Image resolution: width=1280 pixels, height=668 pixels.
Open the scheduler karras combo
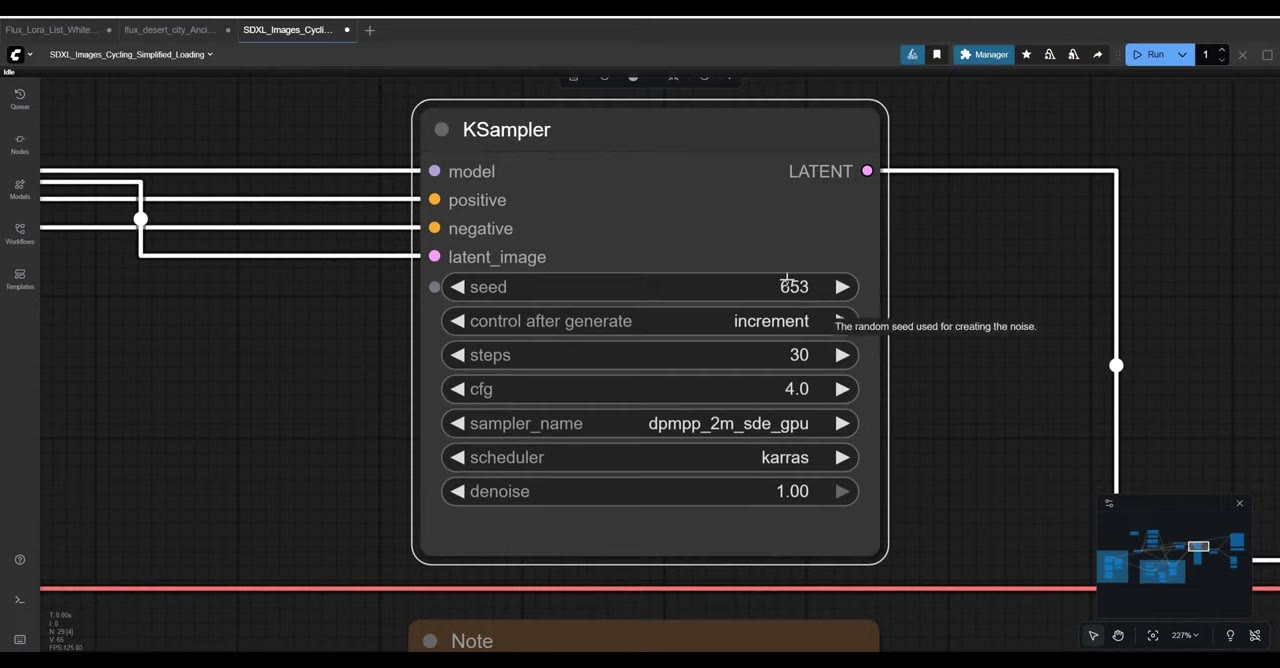click(x=650, y=457)
